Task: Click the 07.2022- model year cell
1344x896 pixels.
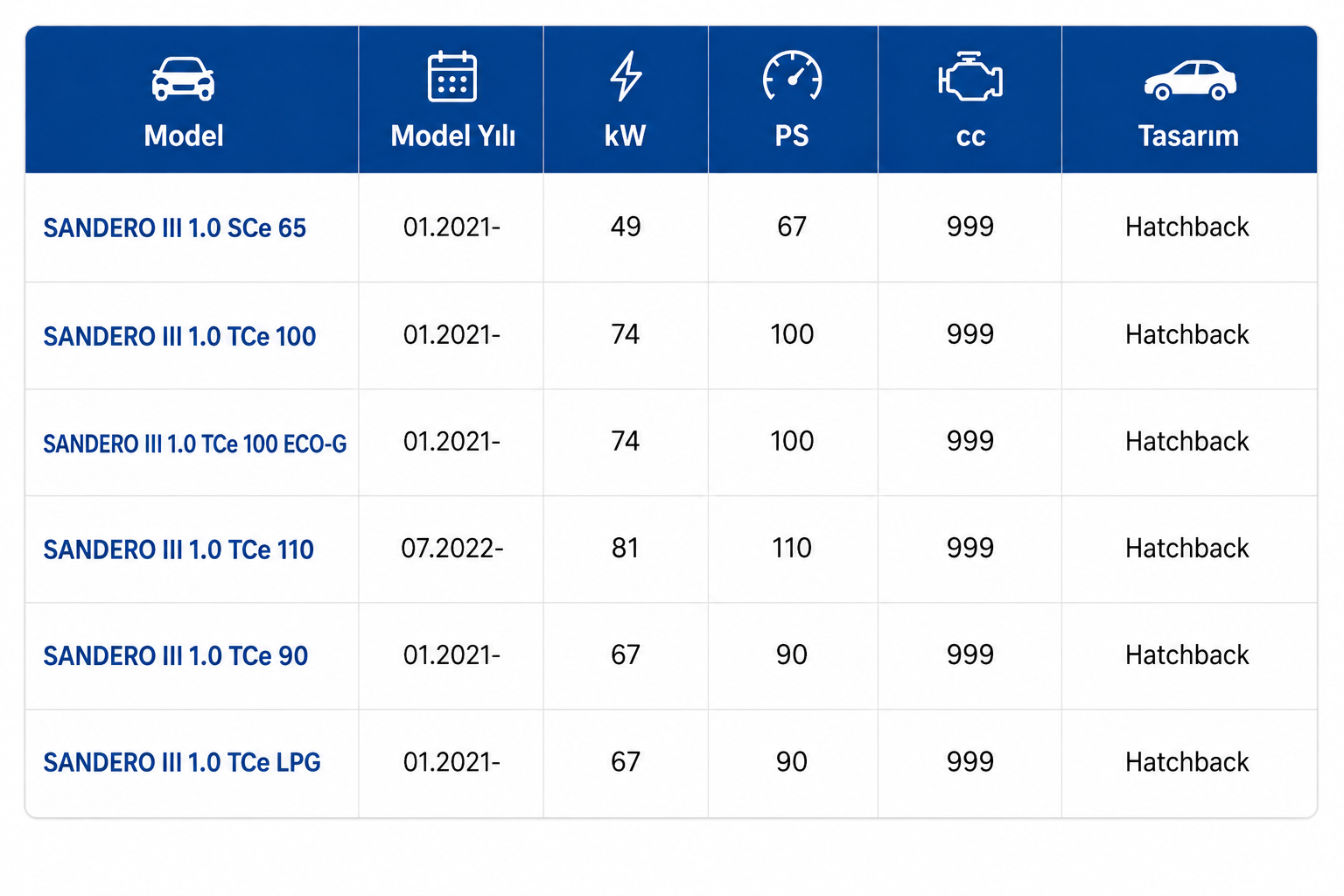Action: coord(452,549)
